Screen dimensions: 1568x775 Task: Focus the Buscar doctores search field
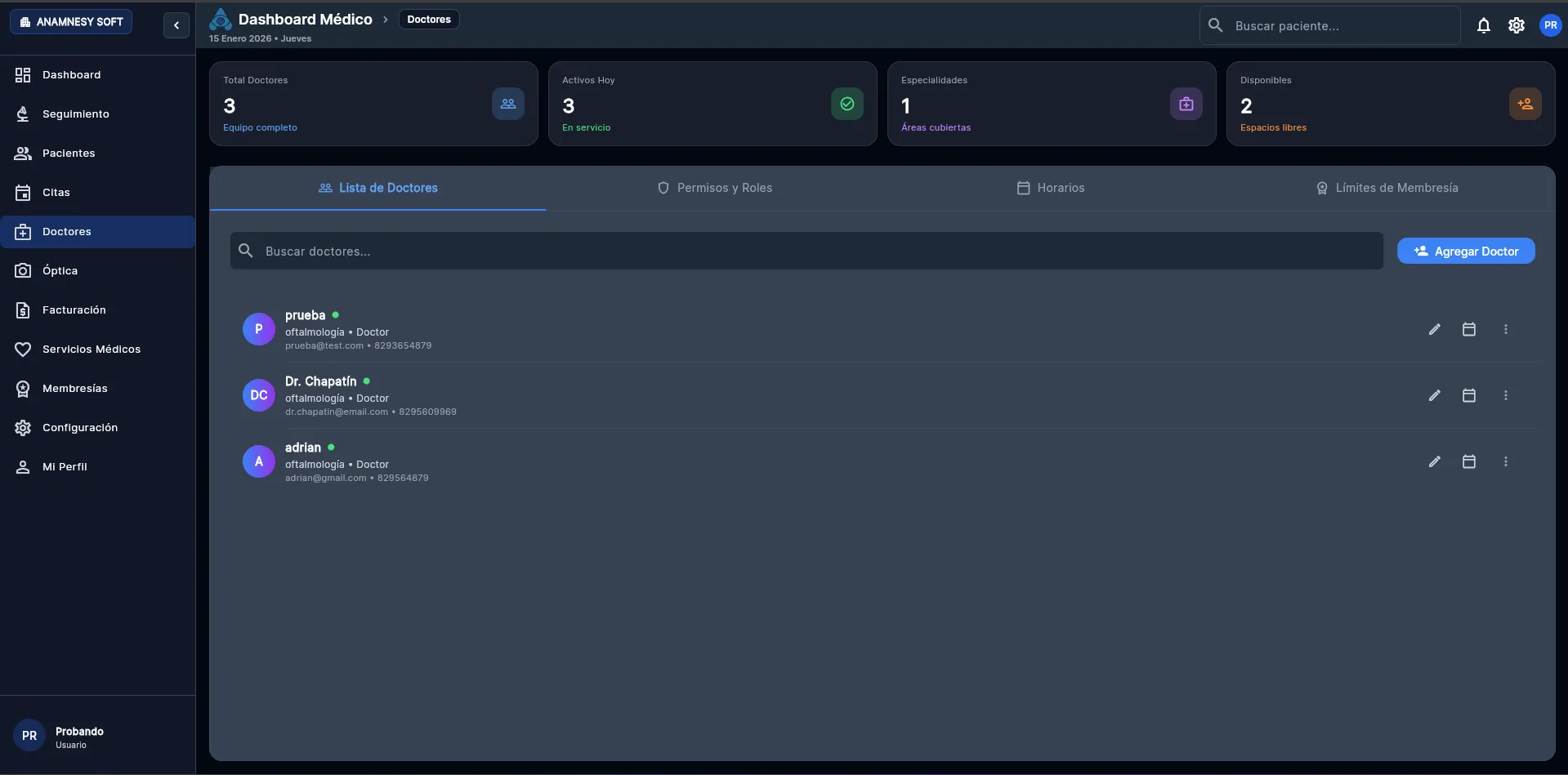[x=806, y=251]
